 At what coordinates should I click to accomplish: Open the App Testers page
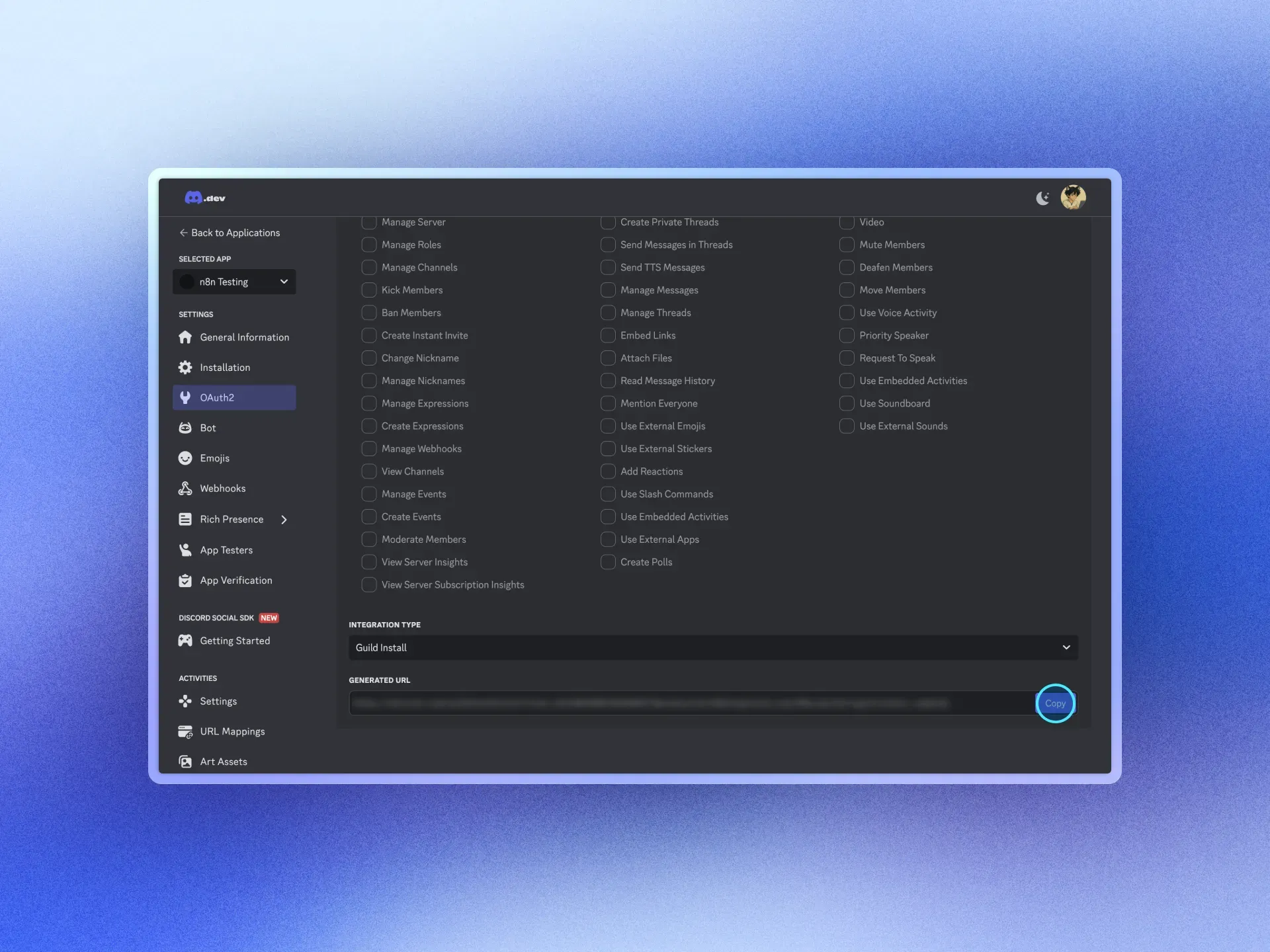coord(234,550)
